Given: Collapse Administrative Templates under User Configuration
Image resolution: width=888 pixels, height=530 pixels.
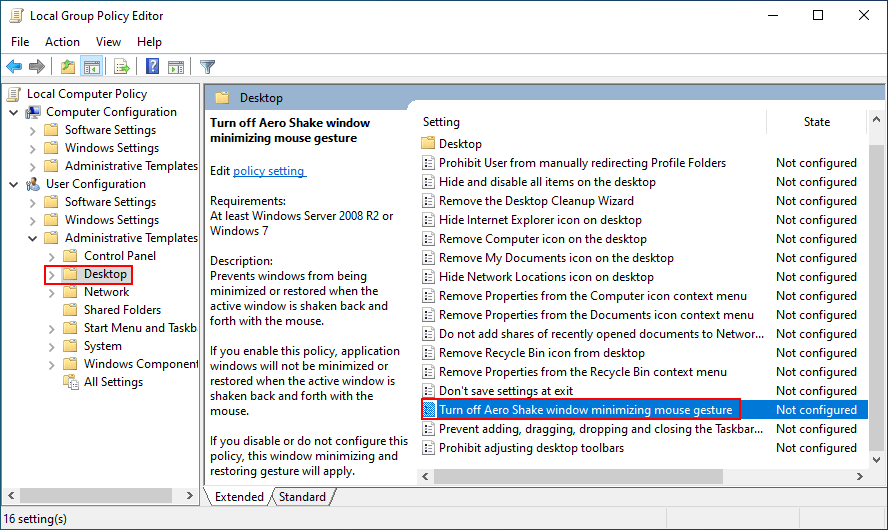Looking at the screenshot, I should click(x=33, y=238).
